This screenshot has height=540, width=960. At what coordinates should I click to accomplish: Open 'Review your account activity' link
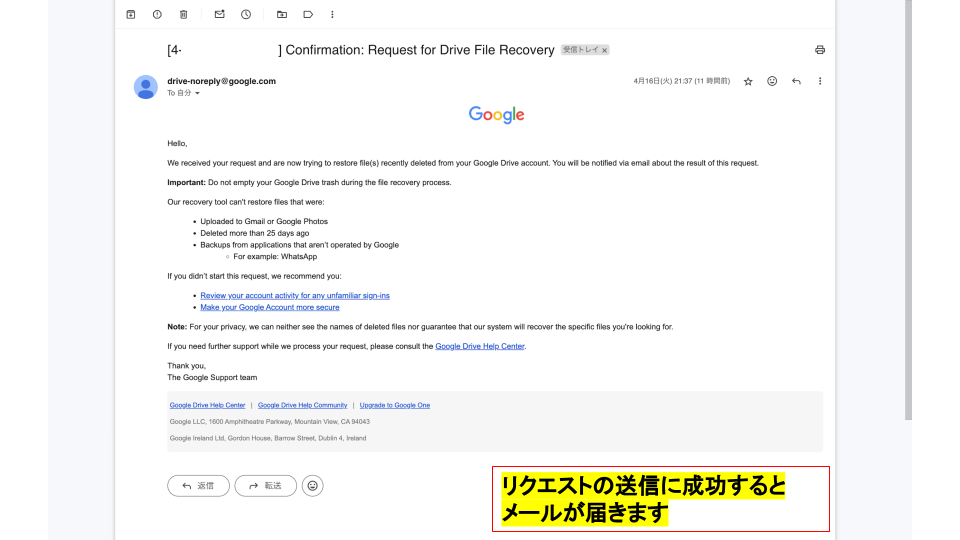[295, 296]
